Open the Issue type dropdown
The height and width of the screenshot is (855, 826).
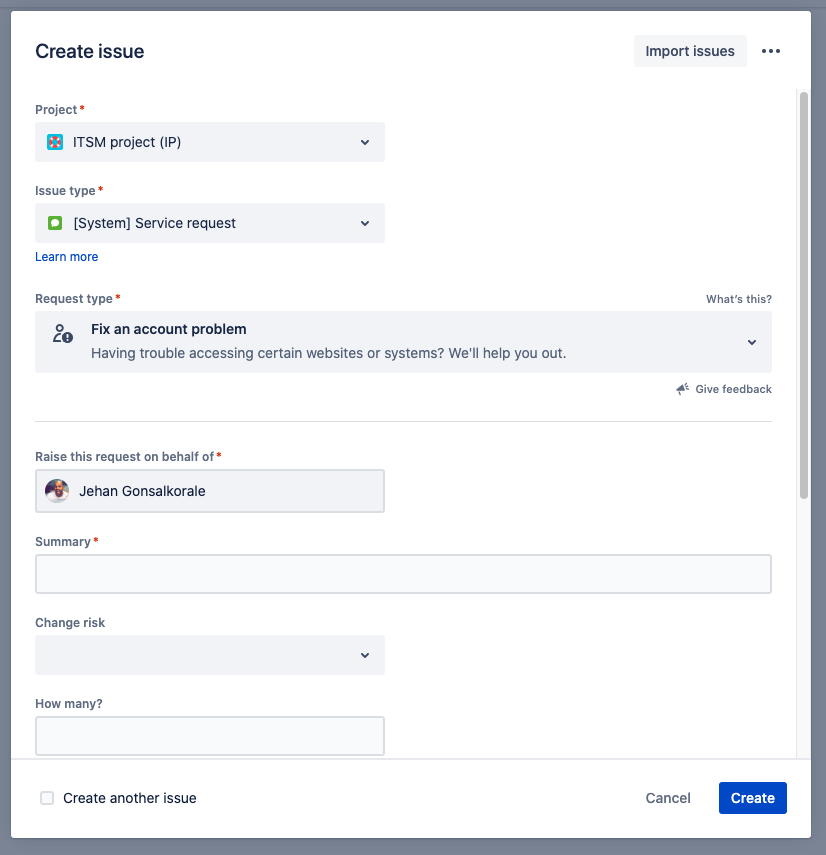210,223
